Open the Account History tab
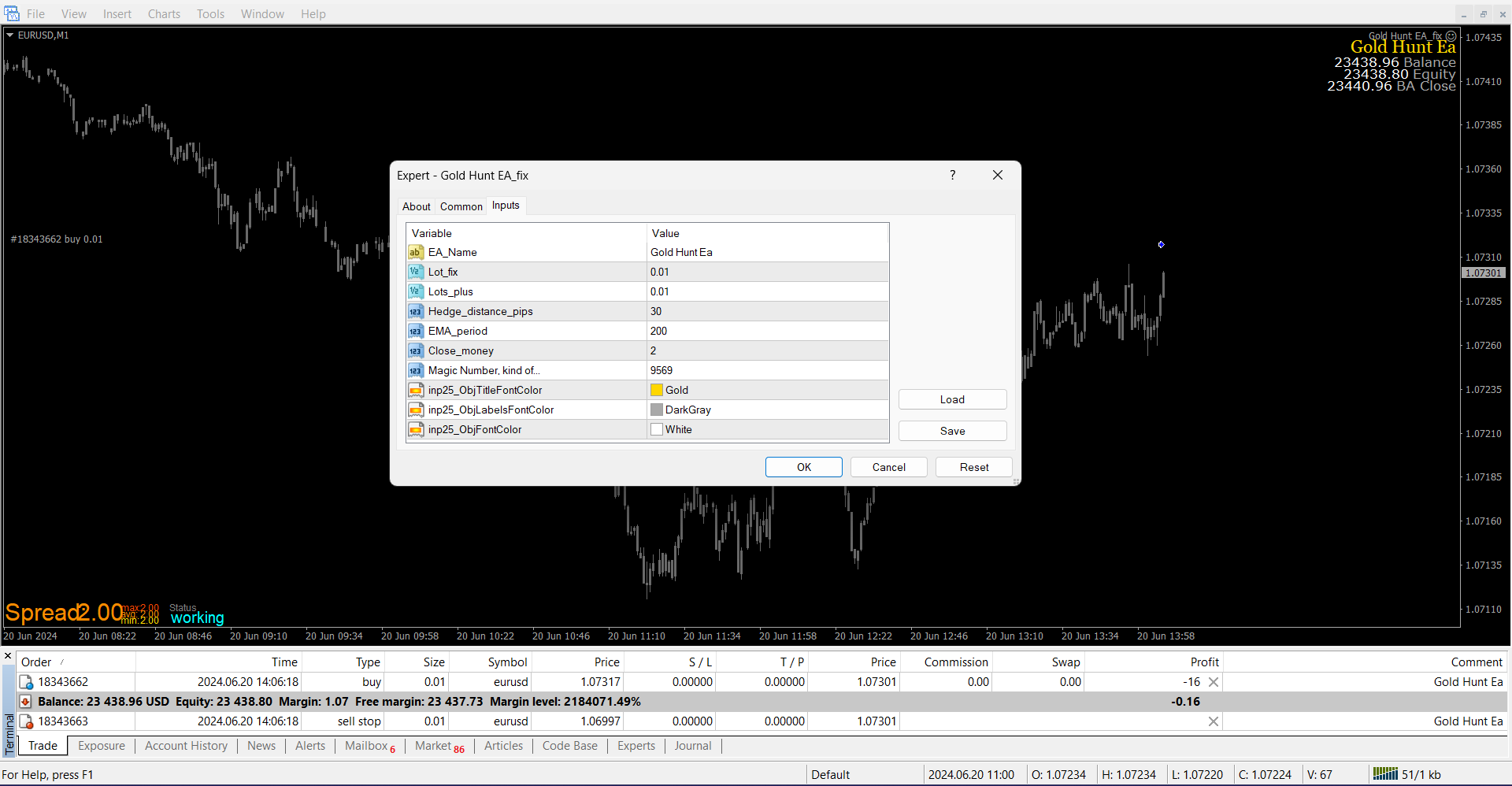 pyautogui.click(x=186, y=746)
